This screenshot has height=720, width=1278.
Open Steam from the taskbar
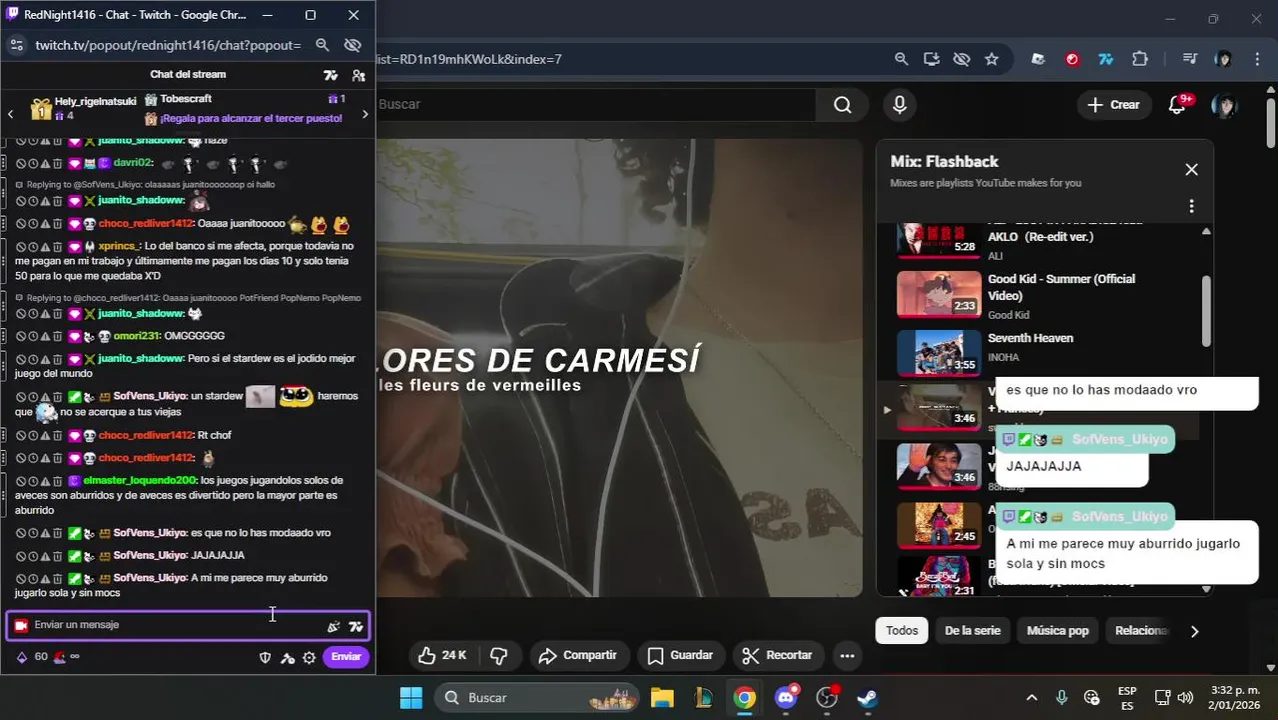click(x=867, y=697)
